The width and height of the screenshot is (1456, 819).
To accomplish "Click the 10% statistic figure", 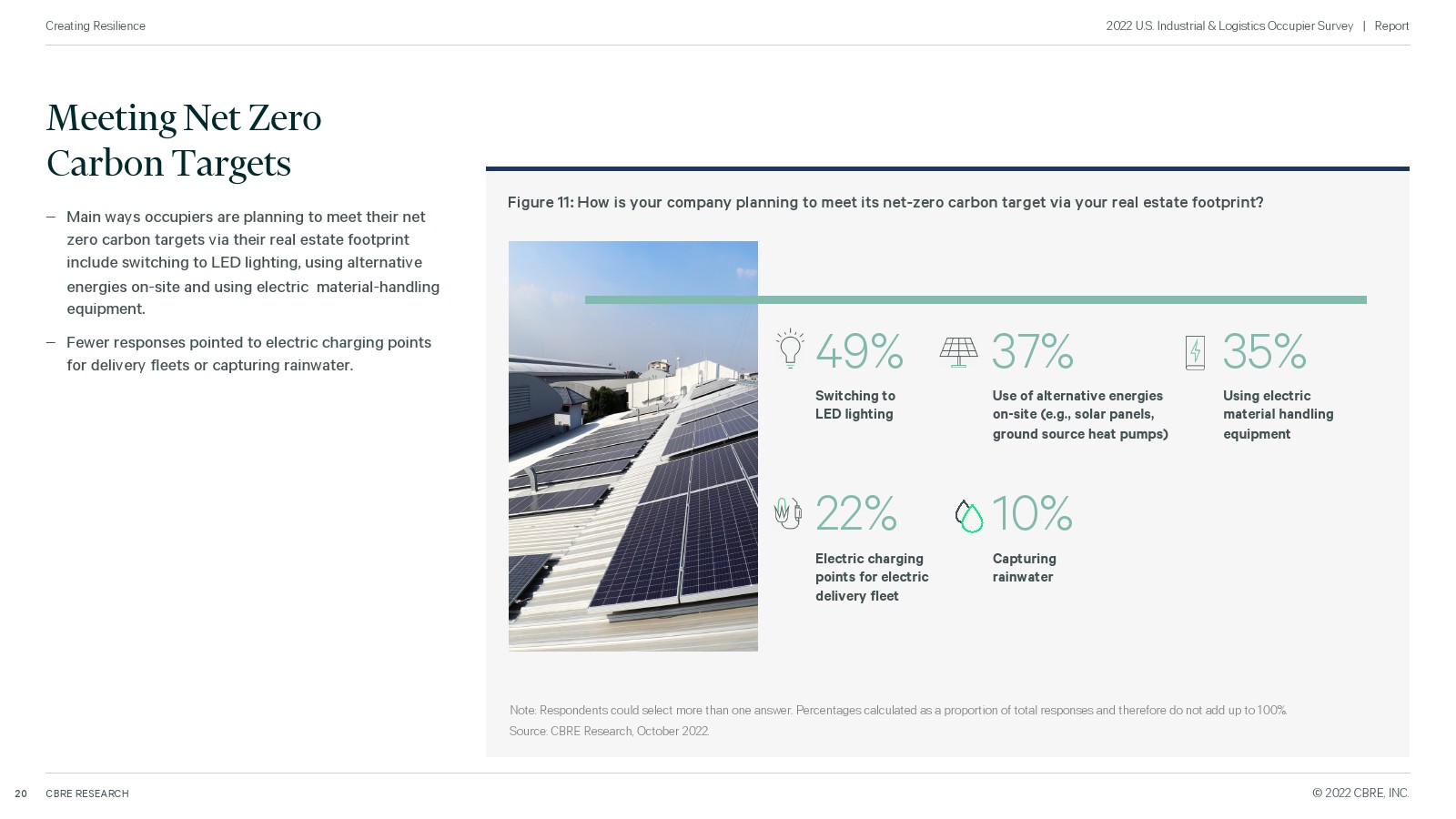I will click(1032, 513).
